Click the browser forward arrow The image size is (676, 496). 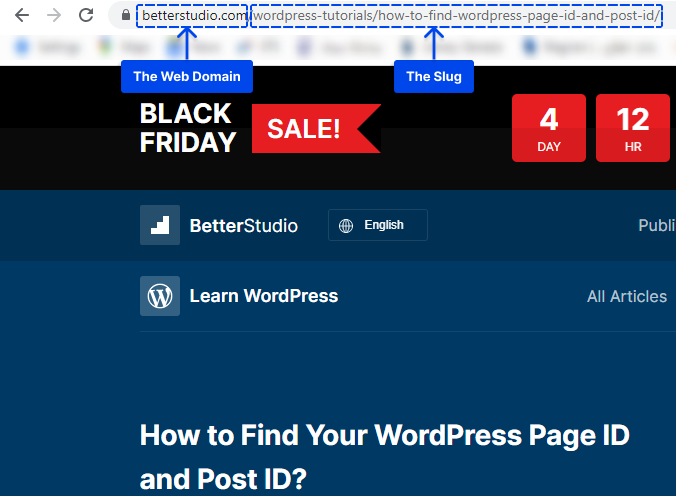(54, 16)
